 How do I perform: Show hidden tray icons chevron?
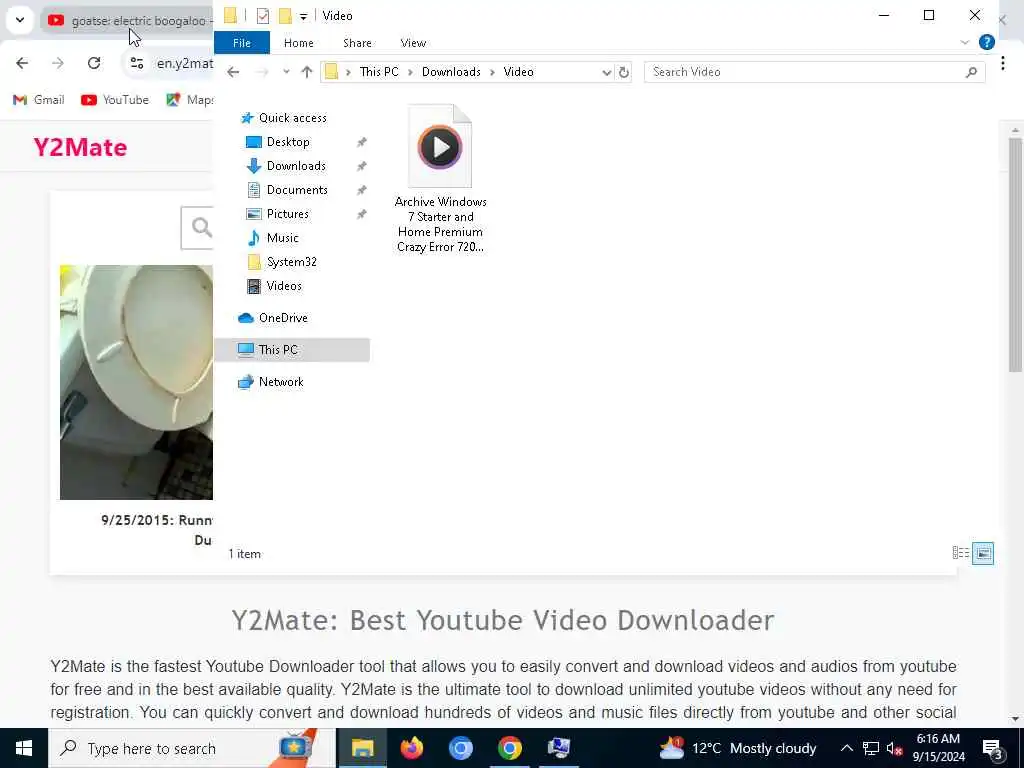(x=846, y=748)
